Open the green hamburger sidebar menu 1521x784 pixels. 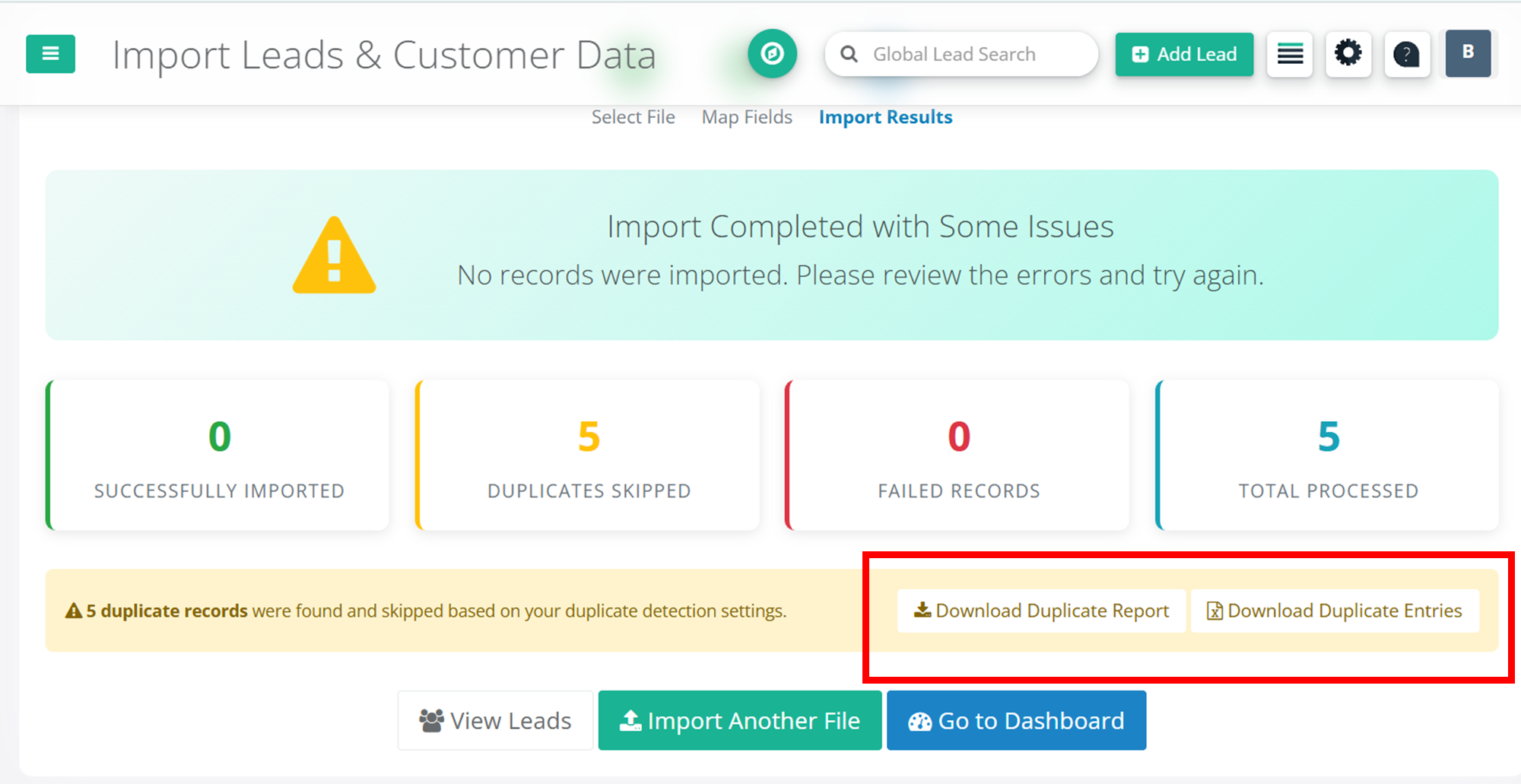[x=50, y=54]
